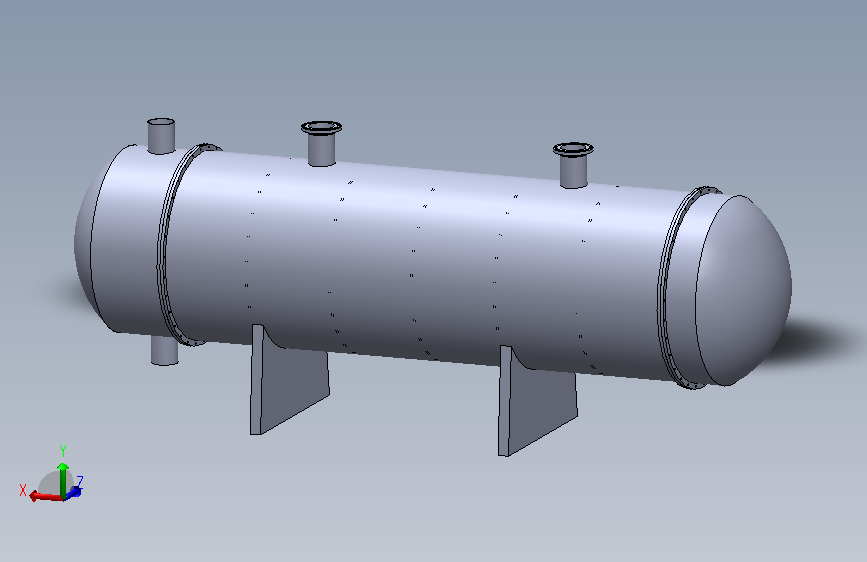Click the blue Z axis arrow of the triad
Image resolution: width=867 pixels, height=562 pixels.
(x=75, y=491)
